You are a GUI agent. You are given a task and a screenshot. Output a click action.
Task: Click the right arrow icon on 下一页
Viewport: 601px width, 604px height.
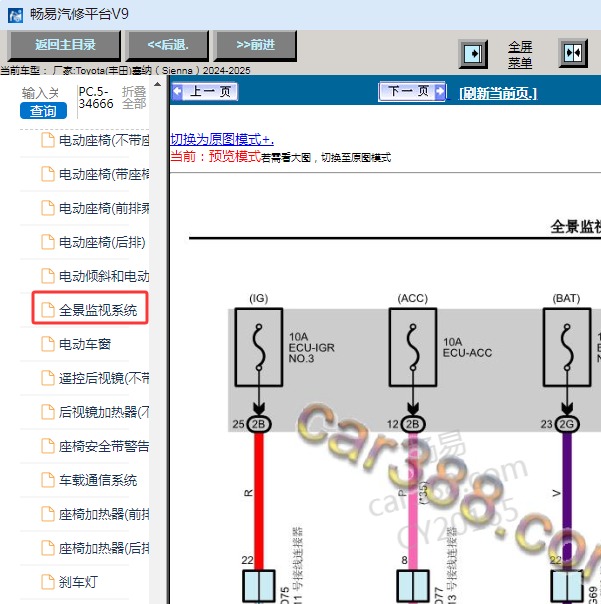[439, 91]
